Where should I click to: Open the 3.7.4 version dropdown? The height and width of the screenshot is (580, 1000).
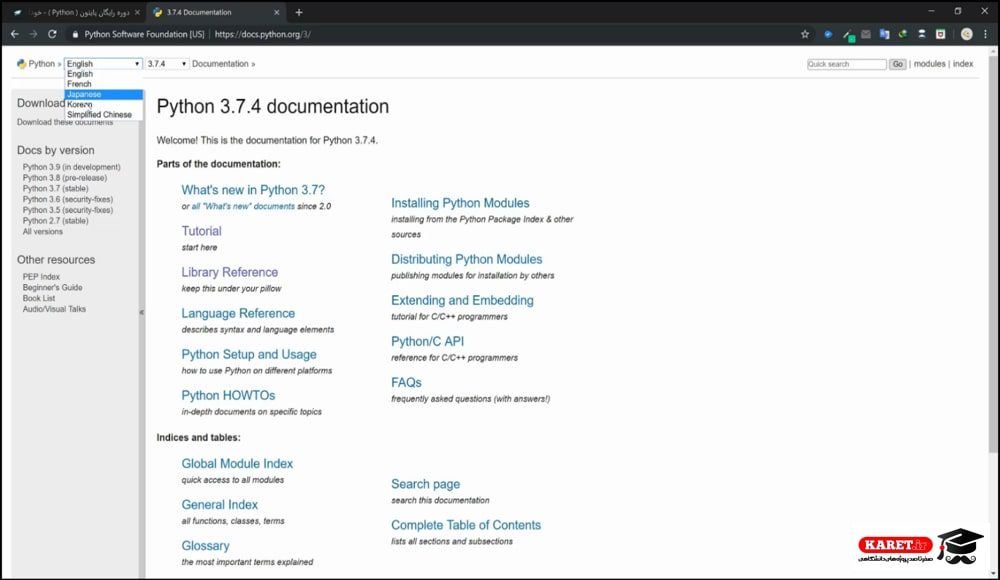coord(166,64)
